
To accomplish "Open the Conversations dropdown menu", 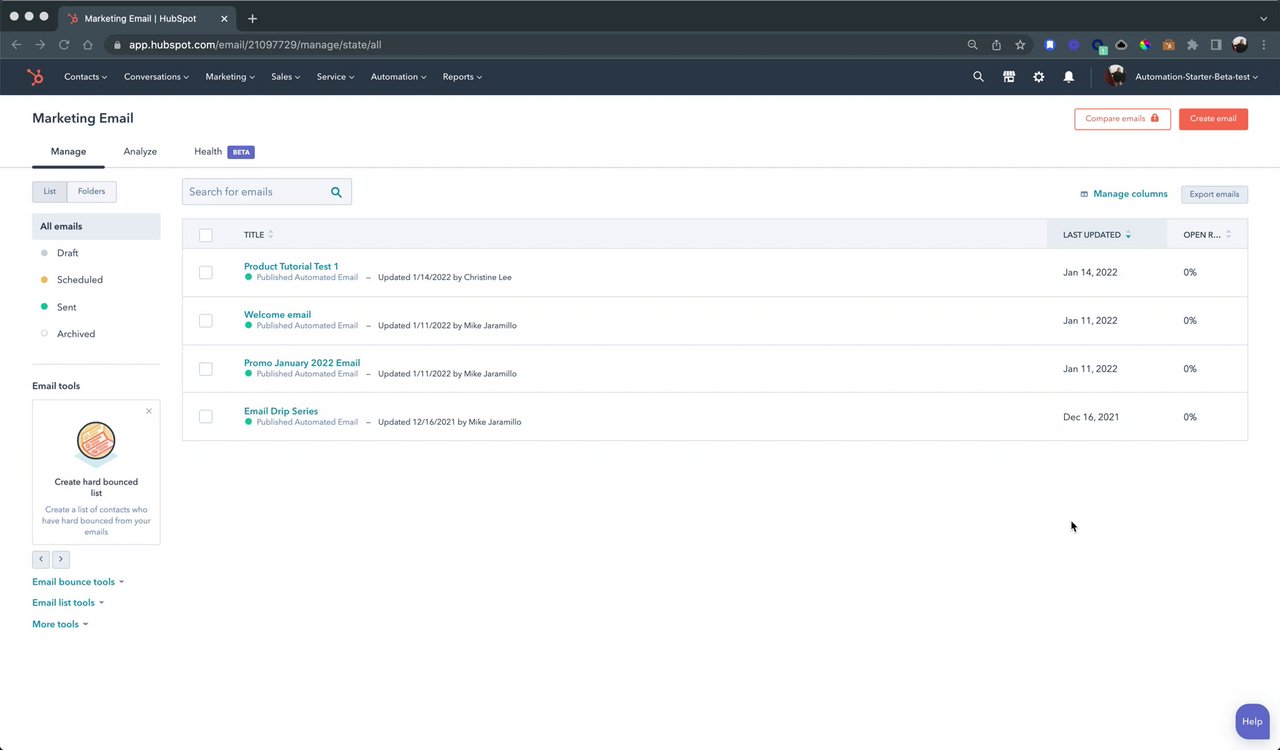I will click(157, 77).
